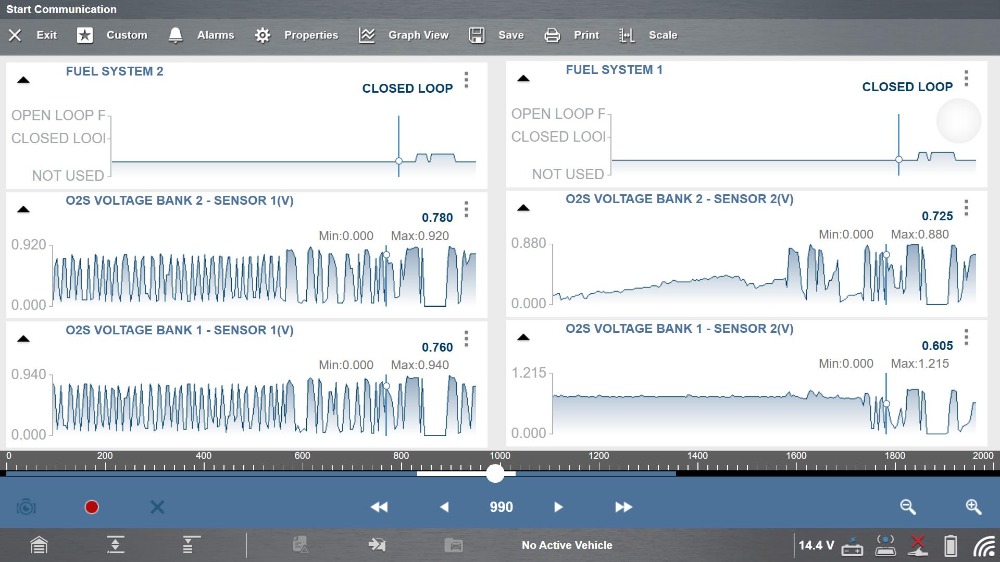The image size is (1000, 562).
Task: Click the zoom in magnifier icon
Action: (x=973, y=507)
